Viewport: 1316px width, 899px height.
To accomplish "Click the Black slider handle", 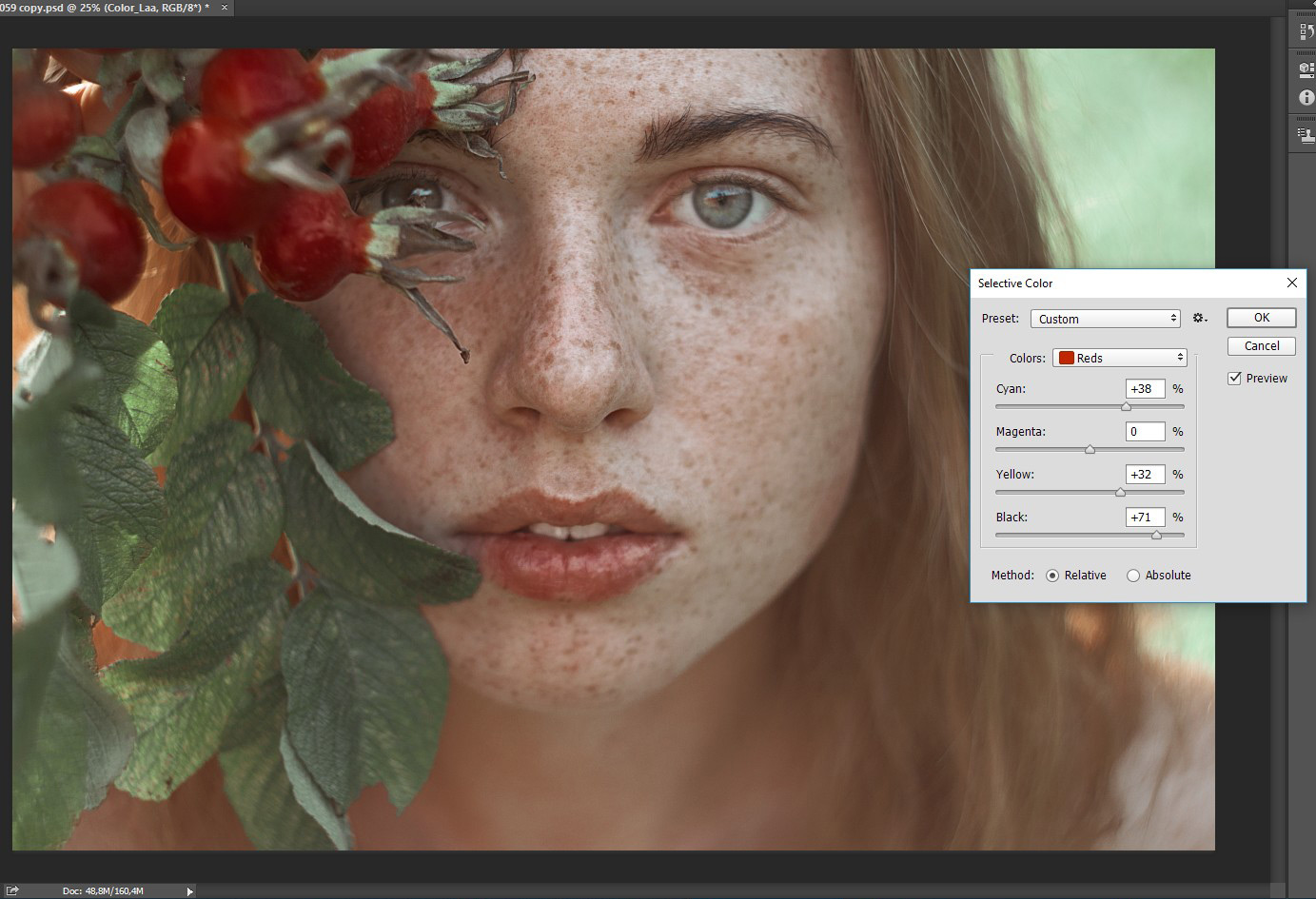I will click(x=1156, y=536).
